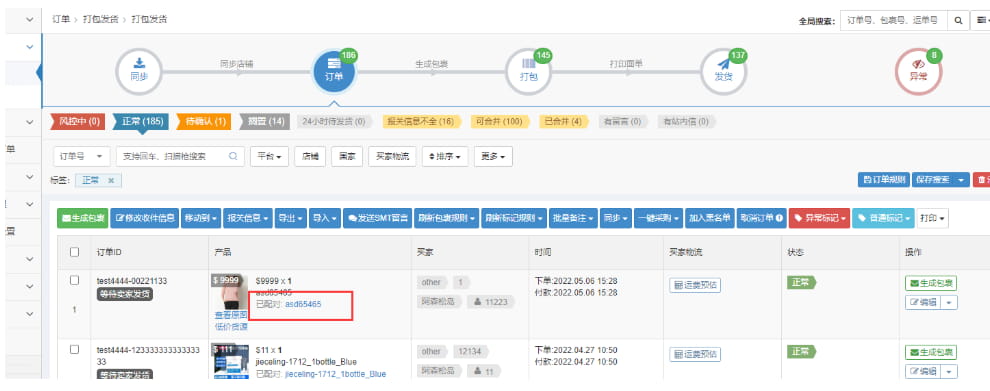Open the 刷新标记规则 dropdown

tap(514, 218)
